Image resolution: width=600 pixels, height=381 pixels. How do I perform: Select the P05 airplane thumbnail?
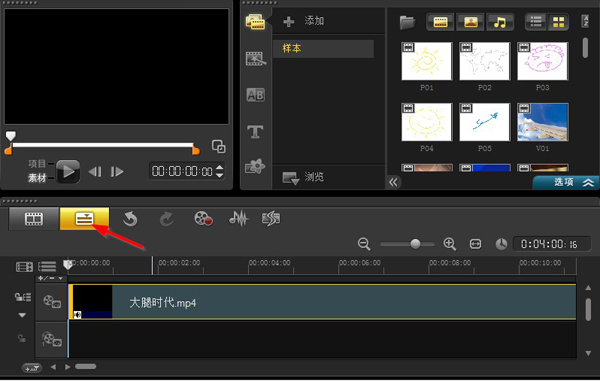click(x=484, y=122)
